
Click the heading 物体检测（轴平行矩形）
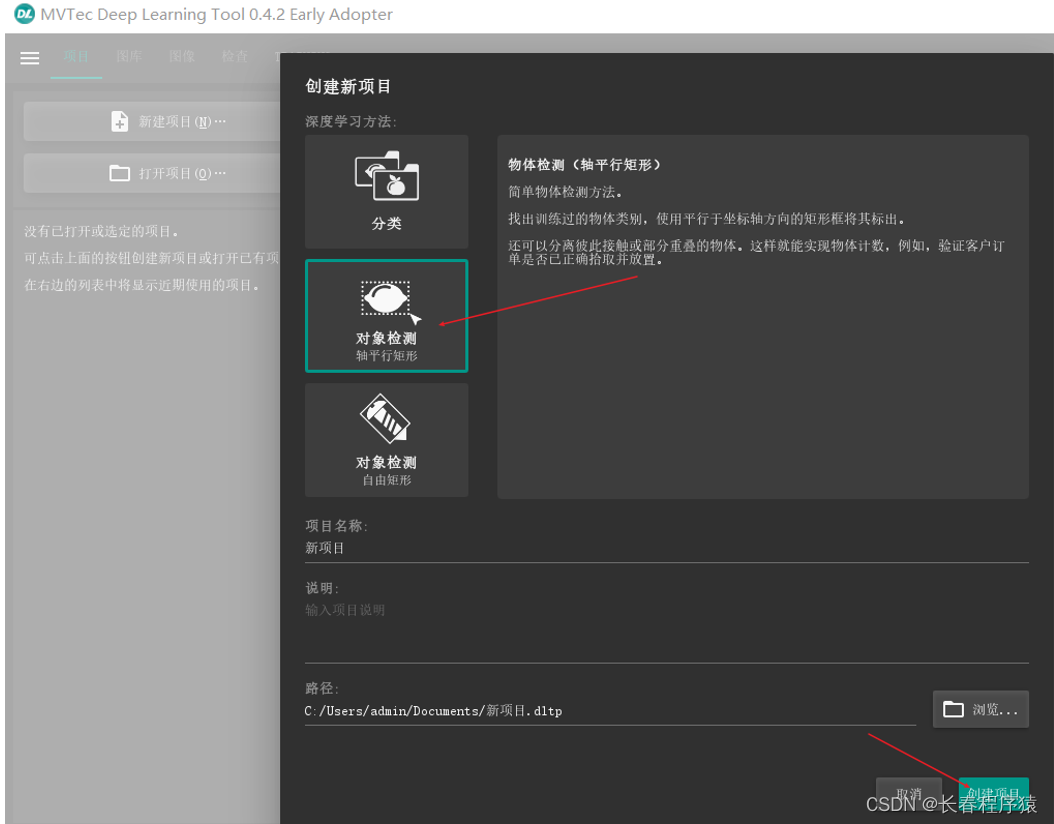click(x=584, y=165)
